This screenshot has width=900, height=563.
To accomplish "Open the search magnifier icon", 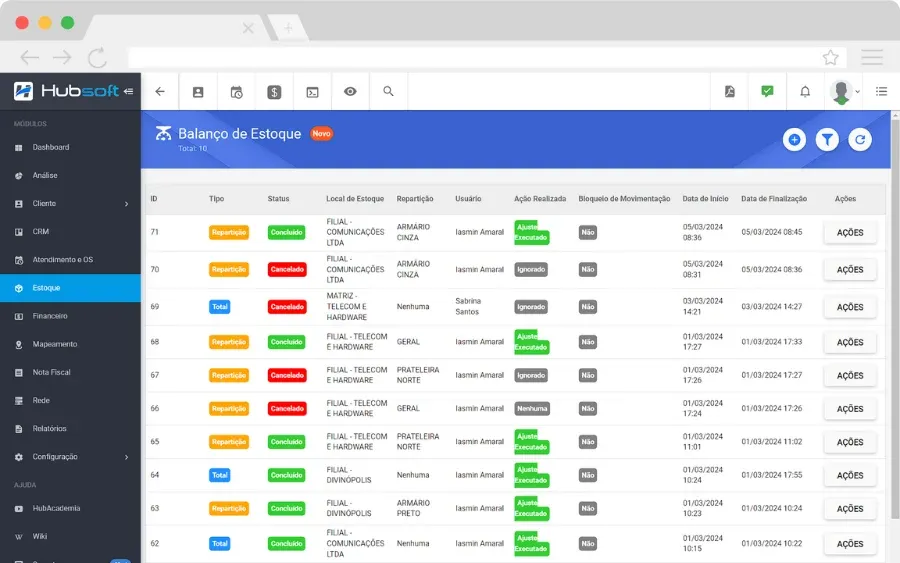I will click(389, 91).
